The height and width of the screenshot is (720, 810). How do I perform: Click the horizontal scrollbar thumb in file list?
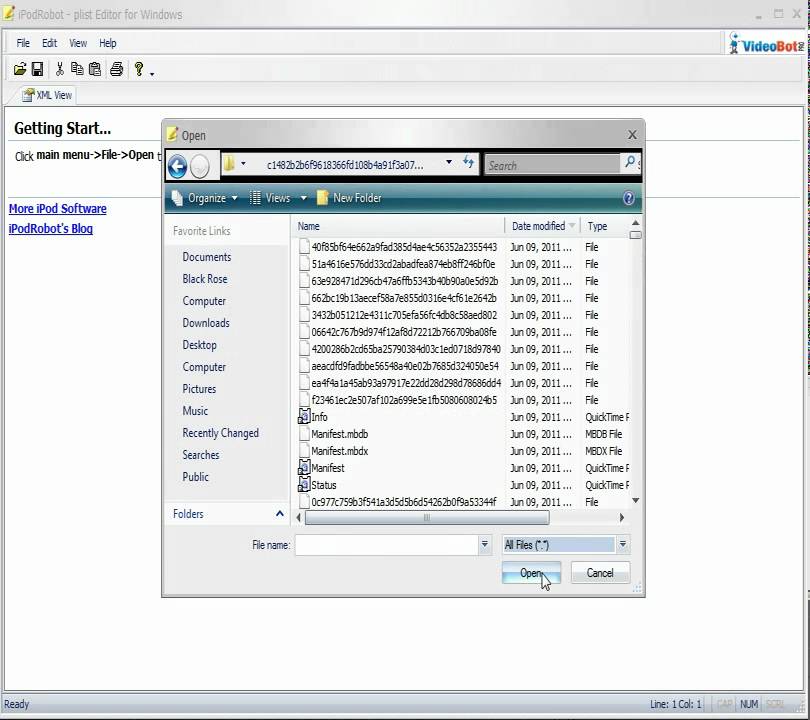pos(427,518)
